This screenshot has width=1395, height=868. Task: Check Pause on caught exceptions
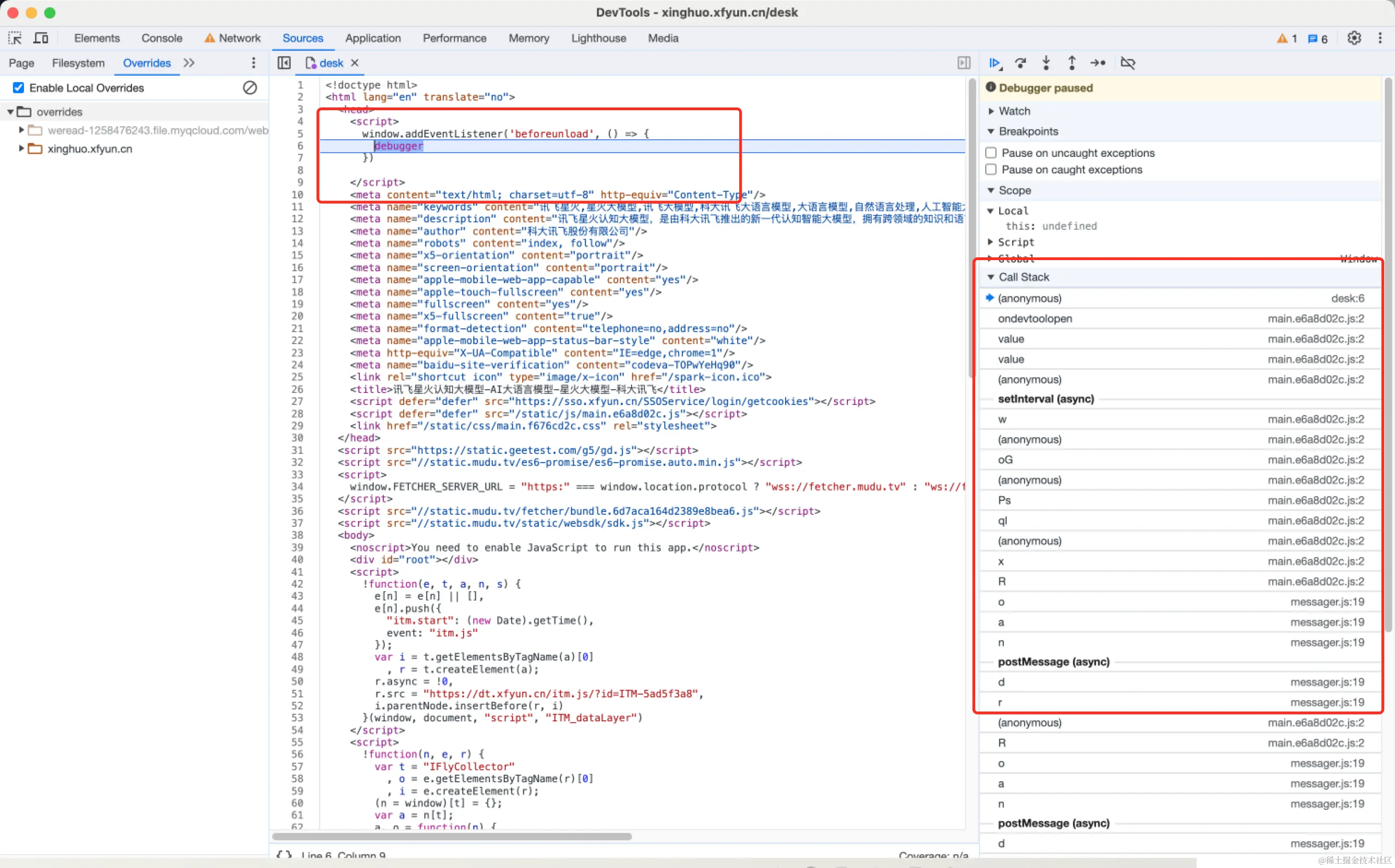click(x=991, y=169)
